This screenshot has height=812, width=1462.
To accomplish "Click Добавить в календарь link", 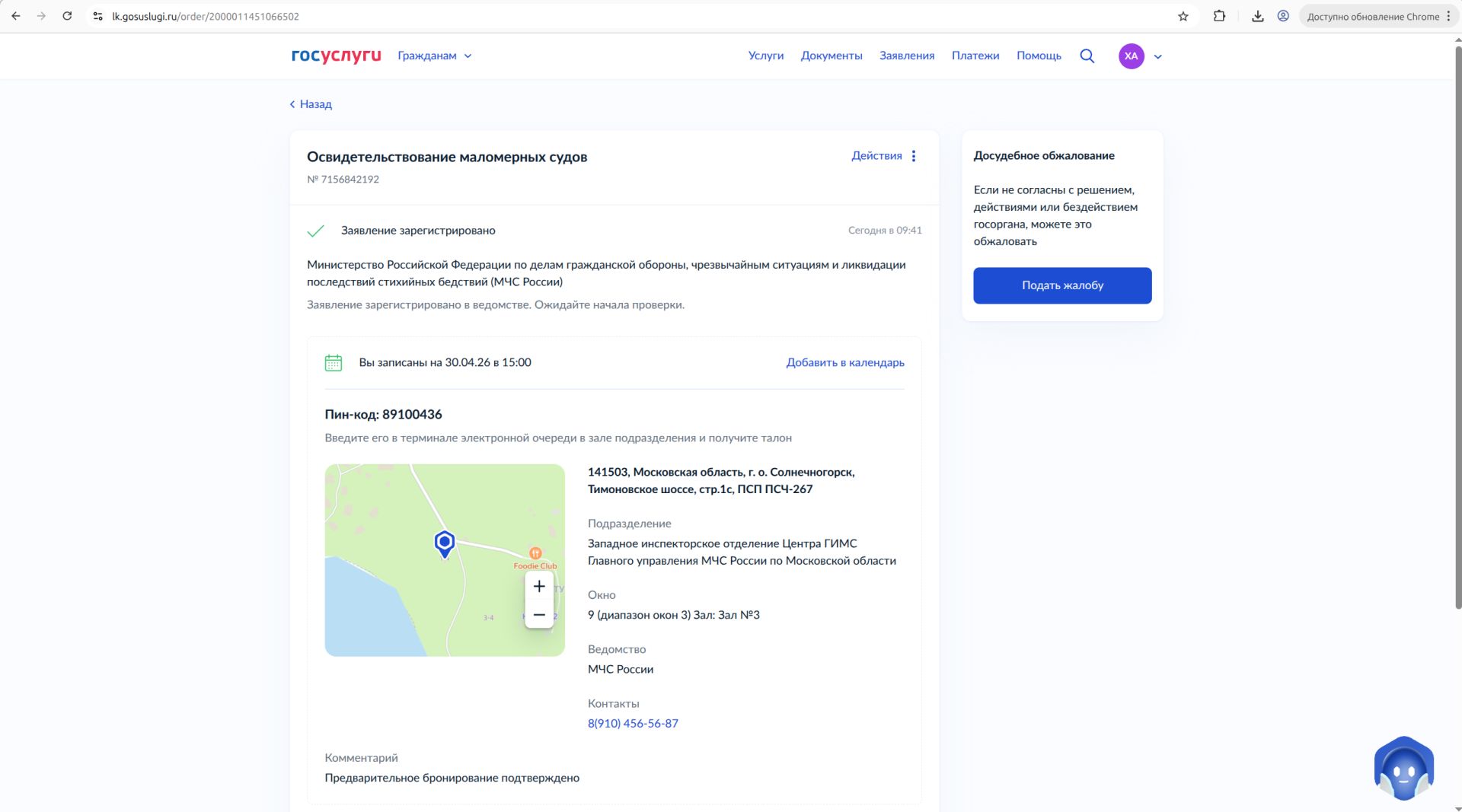I will click(845, 362).
